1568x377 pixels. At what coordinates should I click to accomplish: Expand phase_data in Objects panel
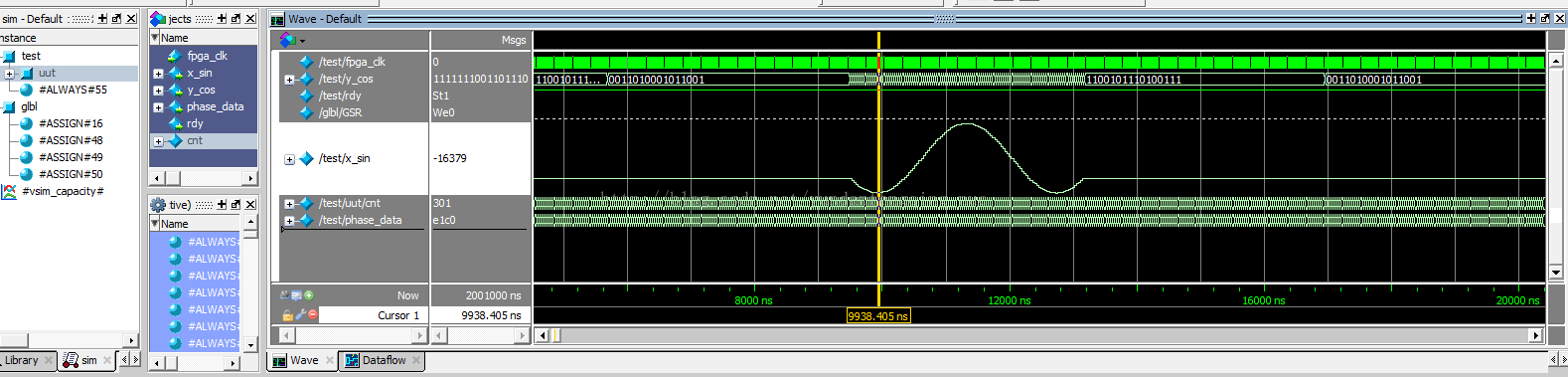(x=158, y=107)
